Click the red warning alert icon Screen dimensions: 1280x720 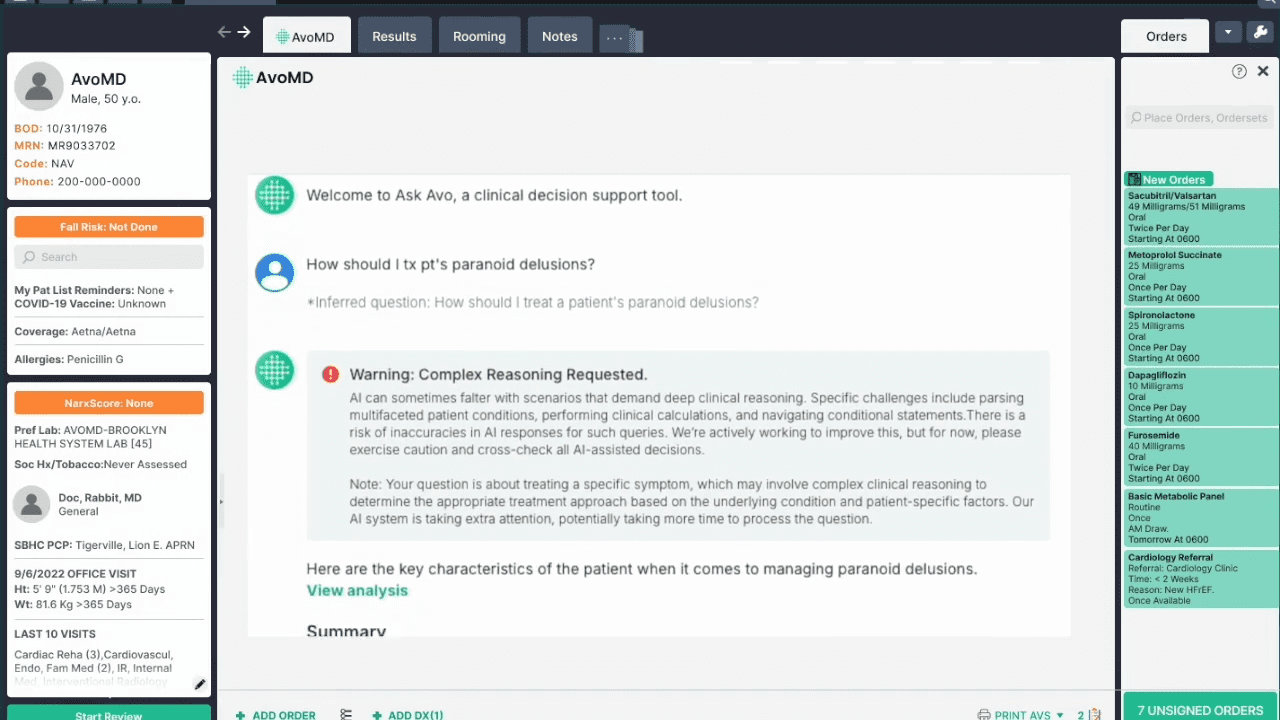(330, 374)
